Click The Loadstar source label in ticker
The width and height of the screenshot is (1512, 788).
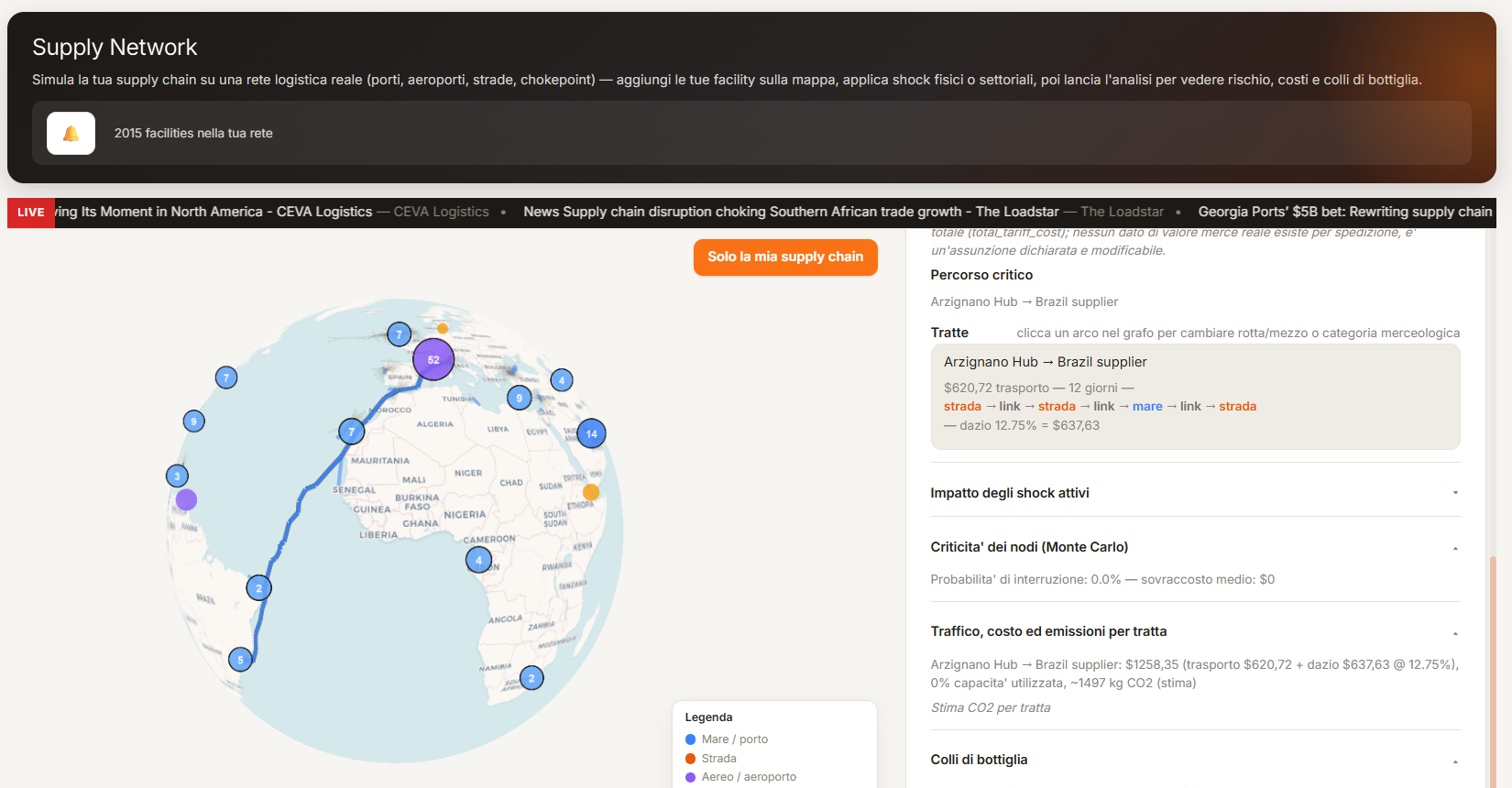pyautogui.click(x=1122, y=212)
